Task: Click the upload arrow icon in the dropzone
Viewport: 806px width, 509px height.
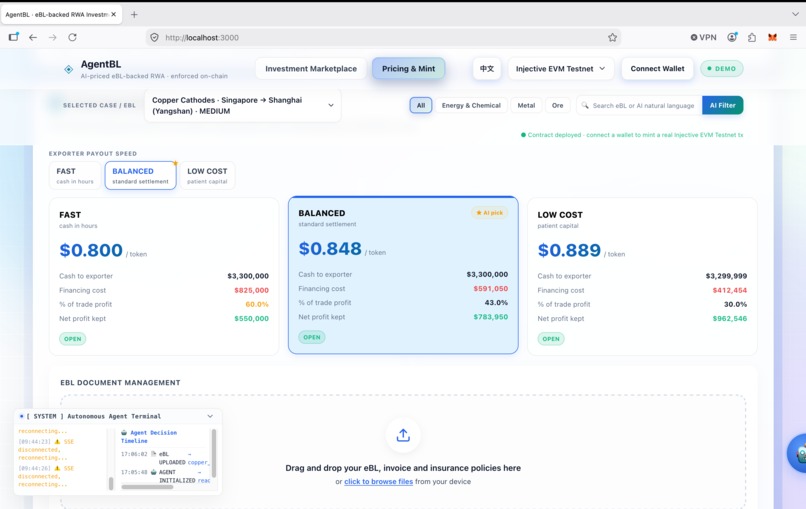Action: (x=403, y=435)
